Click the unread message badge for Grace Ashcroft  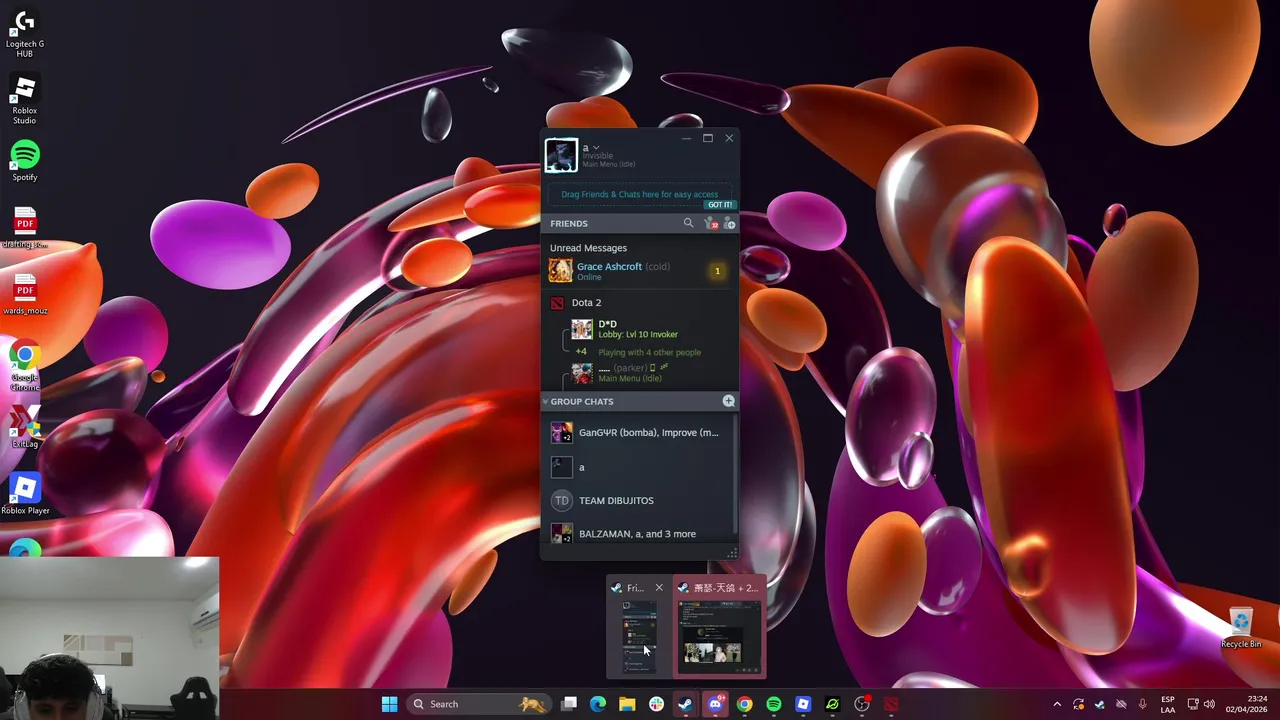point(717,271)
